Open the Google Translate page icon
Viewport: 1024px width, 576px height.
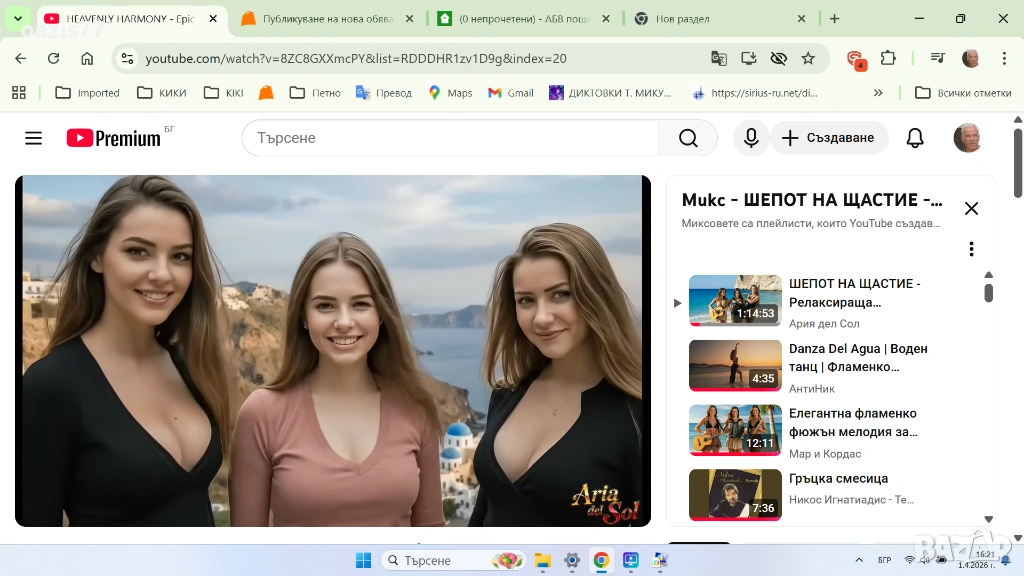pos(718,59)
